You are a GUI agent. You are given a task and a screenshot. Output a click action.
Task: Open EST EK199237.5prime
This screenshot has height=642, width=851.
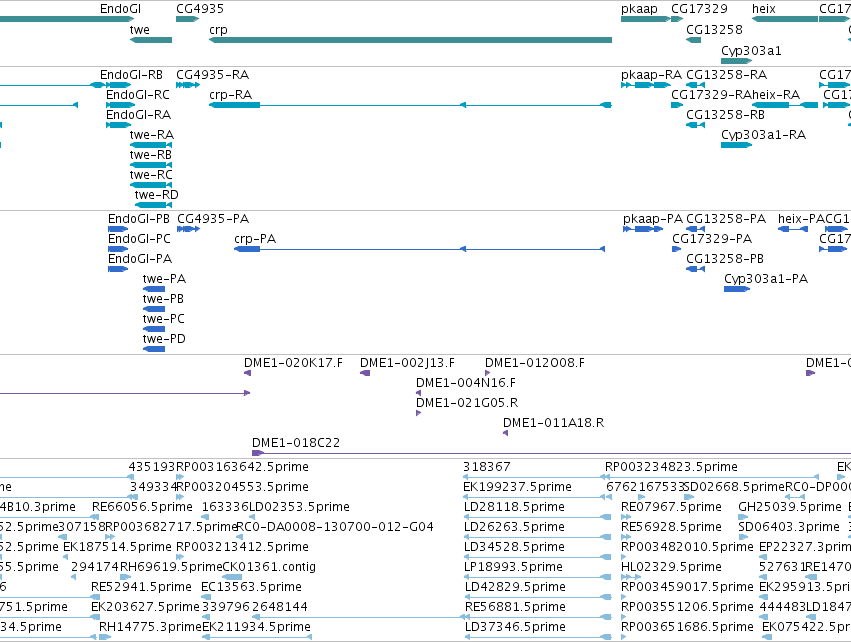click(517, 487)
